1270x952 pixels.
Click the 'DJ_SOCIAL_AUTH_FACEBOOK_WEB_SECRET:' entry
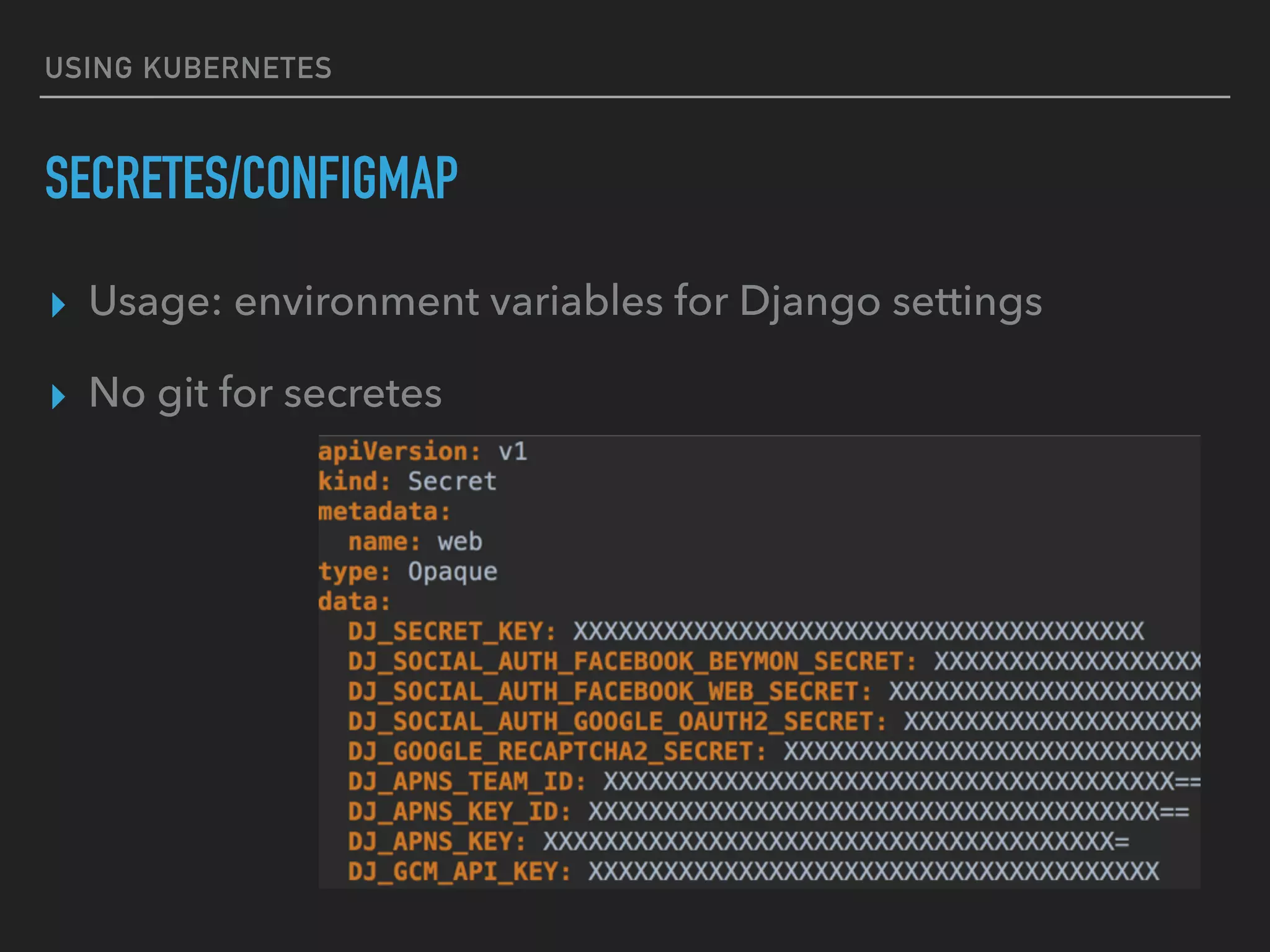pyautogui.click(x=610, y=692)
